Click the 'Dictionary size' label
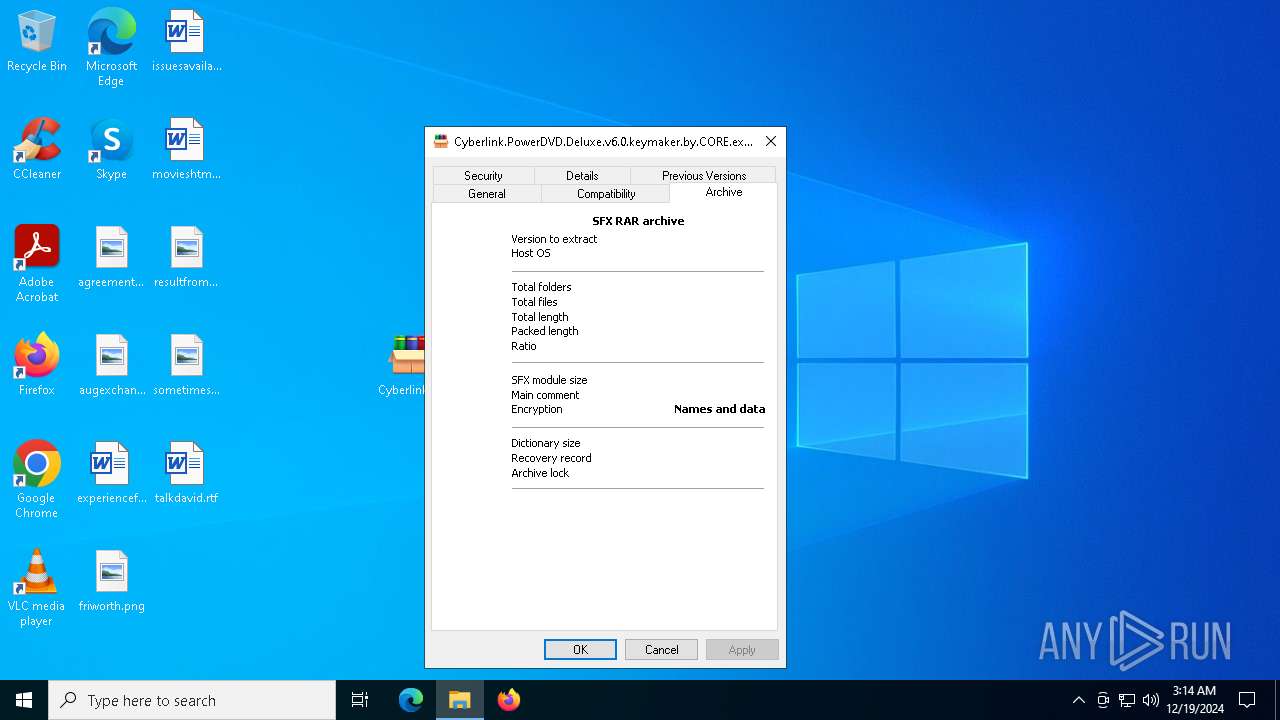This screenshot has height=720, width=1280. pyautogui.click(x=546, y=443)
